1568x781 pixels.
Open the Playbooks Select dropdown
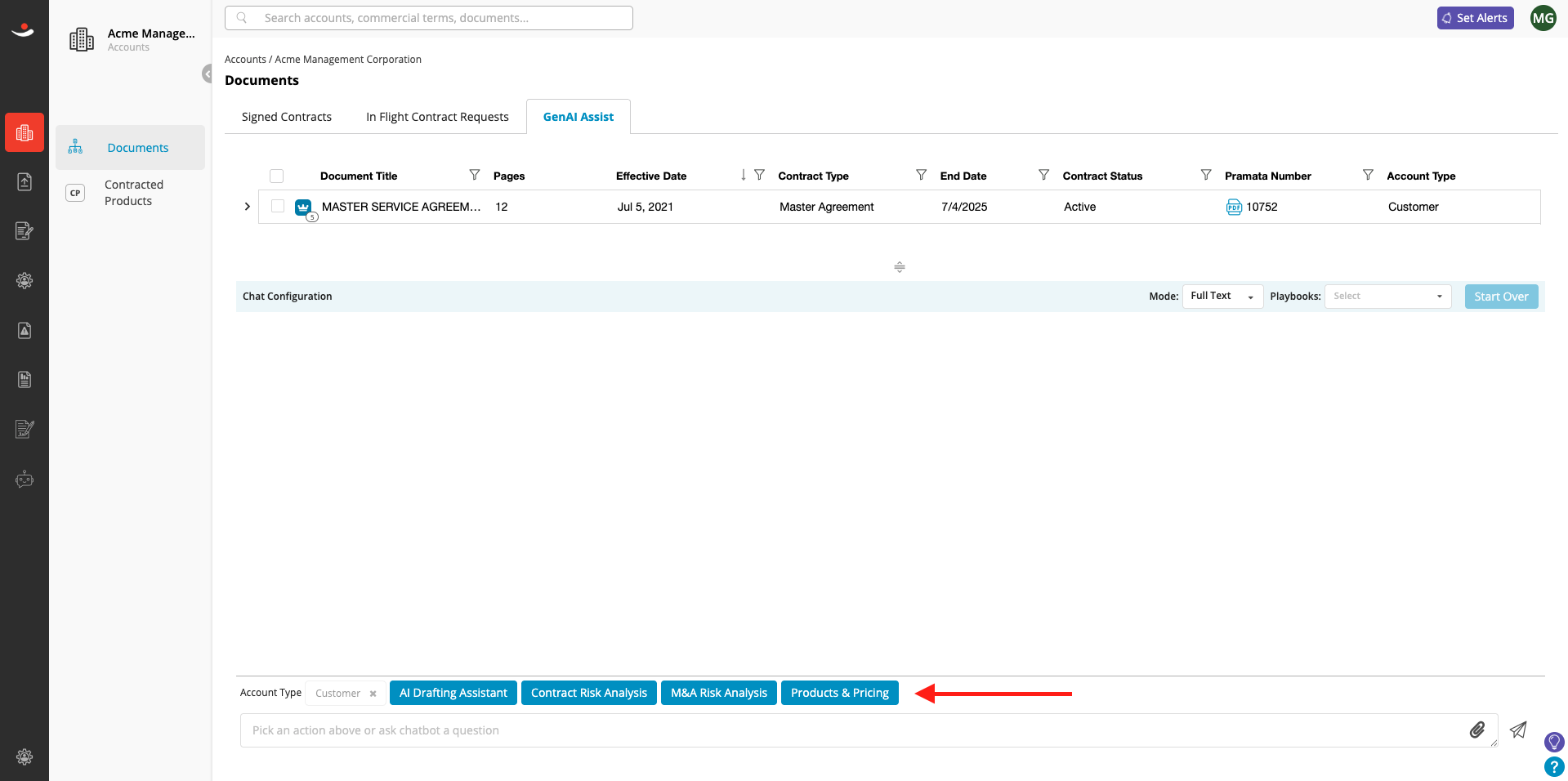coord(1387,296)
